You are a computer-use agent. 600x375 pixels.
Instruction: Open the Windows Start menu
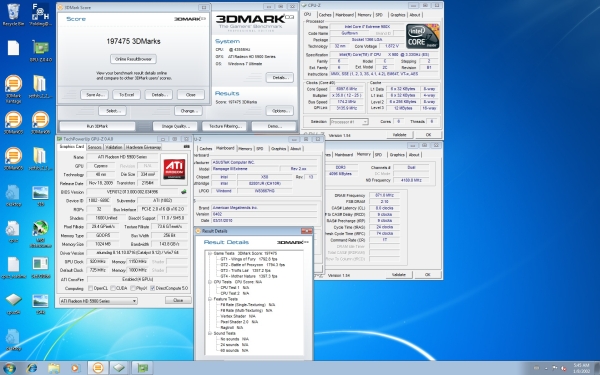[9, 368]
